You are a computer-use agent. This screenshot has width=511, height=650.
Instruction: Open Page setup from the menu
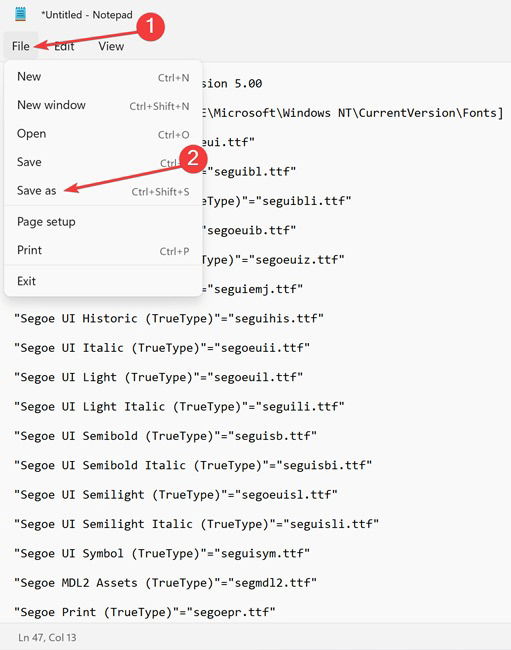click(103, 222)
